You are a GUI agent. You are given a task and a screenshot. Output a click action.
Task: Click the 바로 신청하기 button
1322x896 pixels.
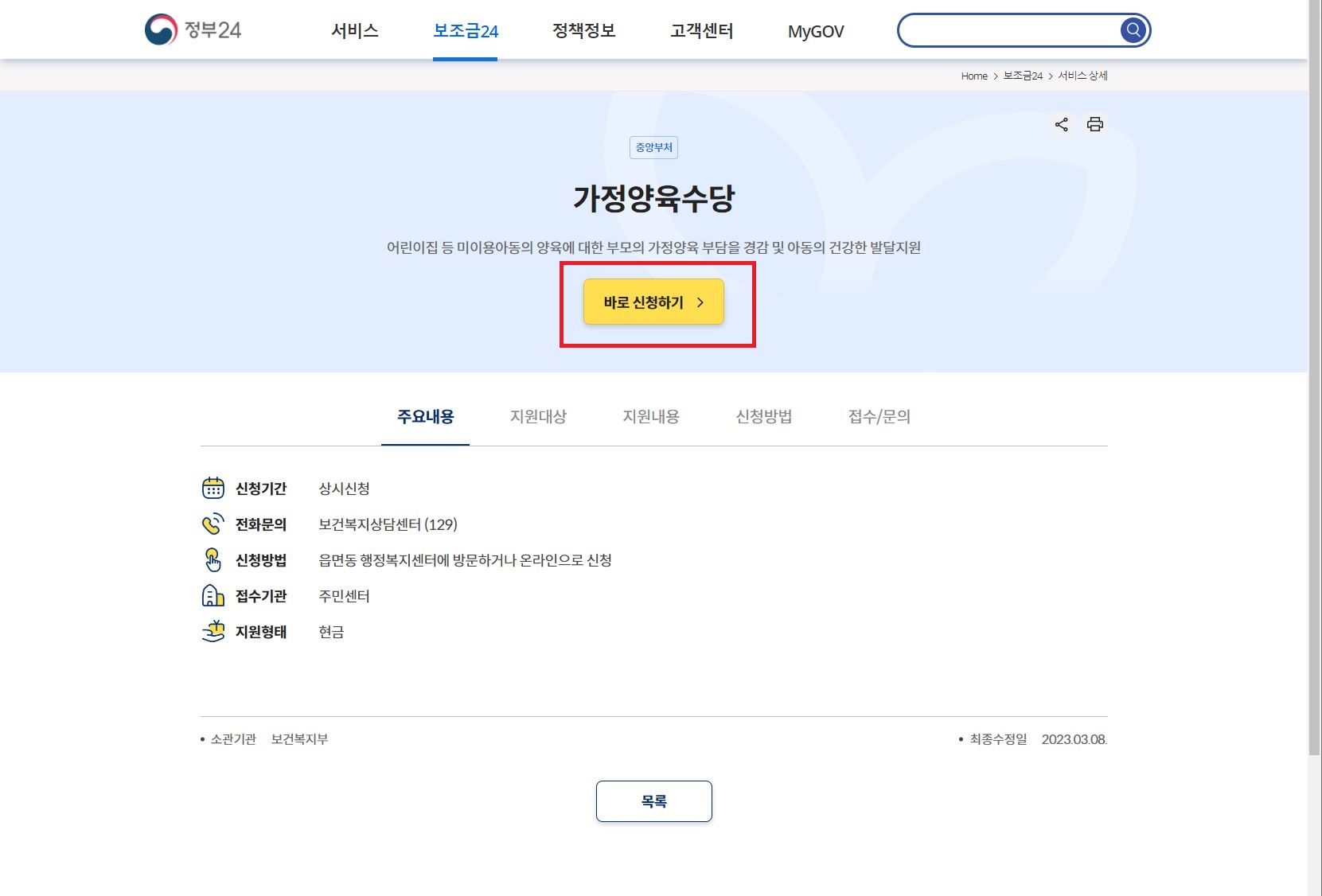pos(653,302)
